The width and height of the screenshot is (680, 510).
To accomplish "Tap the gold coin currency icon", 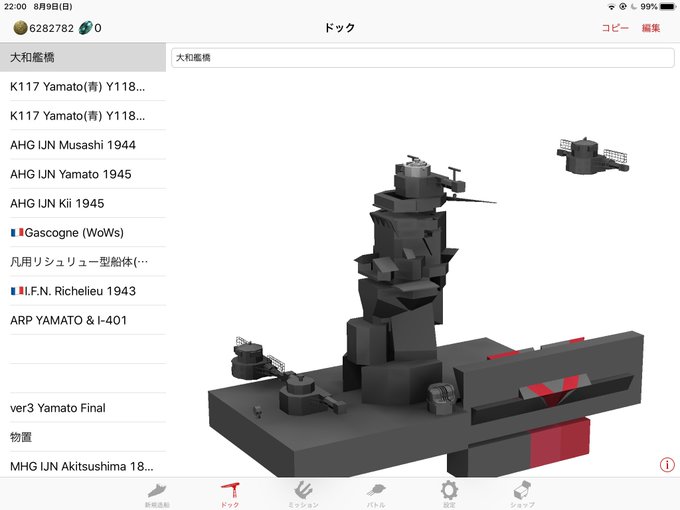I will coord(20,28).
